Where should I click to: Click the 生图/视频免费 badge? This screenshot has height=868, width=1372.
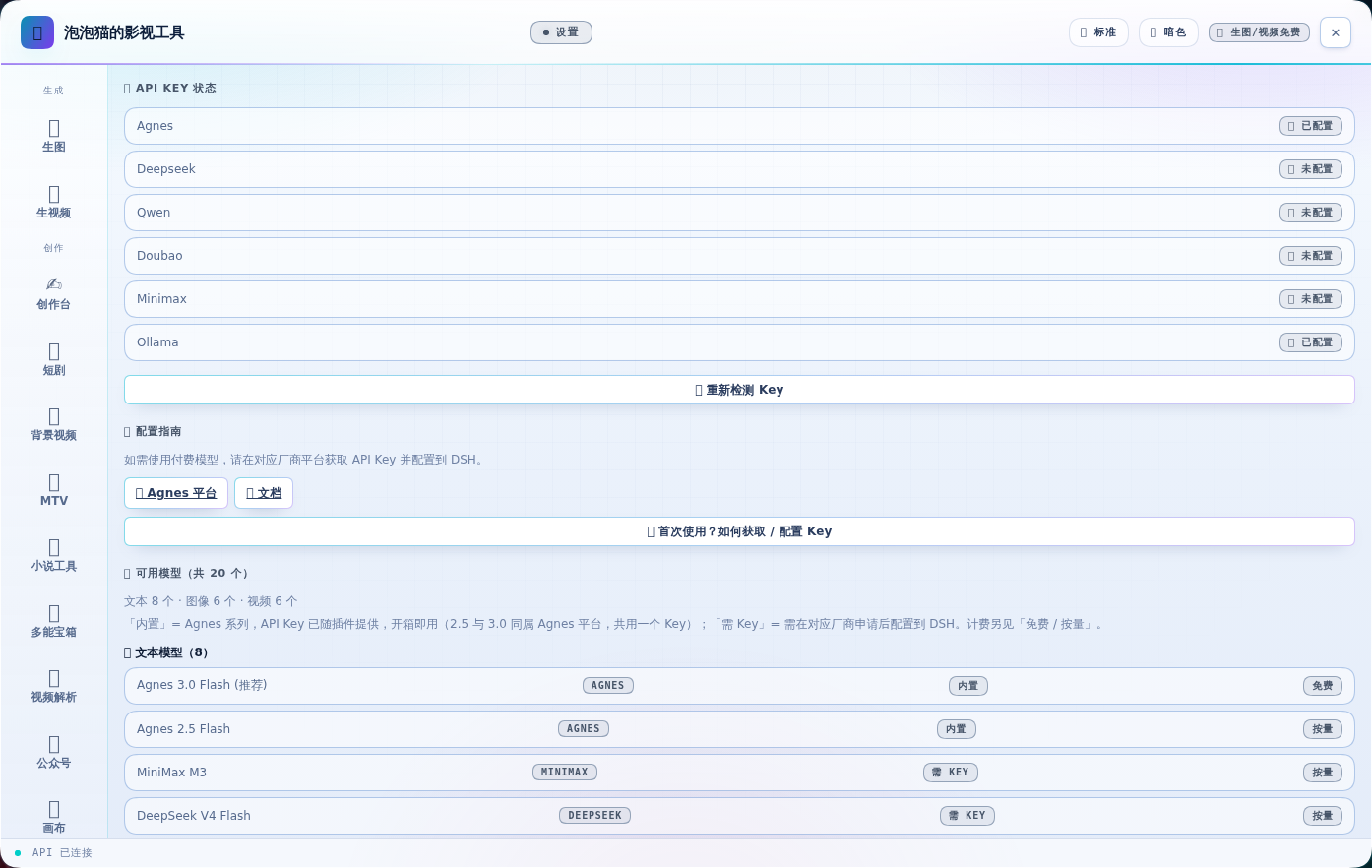tap(1259, 32)
